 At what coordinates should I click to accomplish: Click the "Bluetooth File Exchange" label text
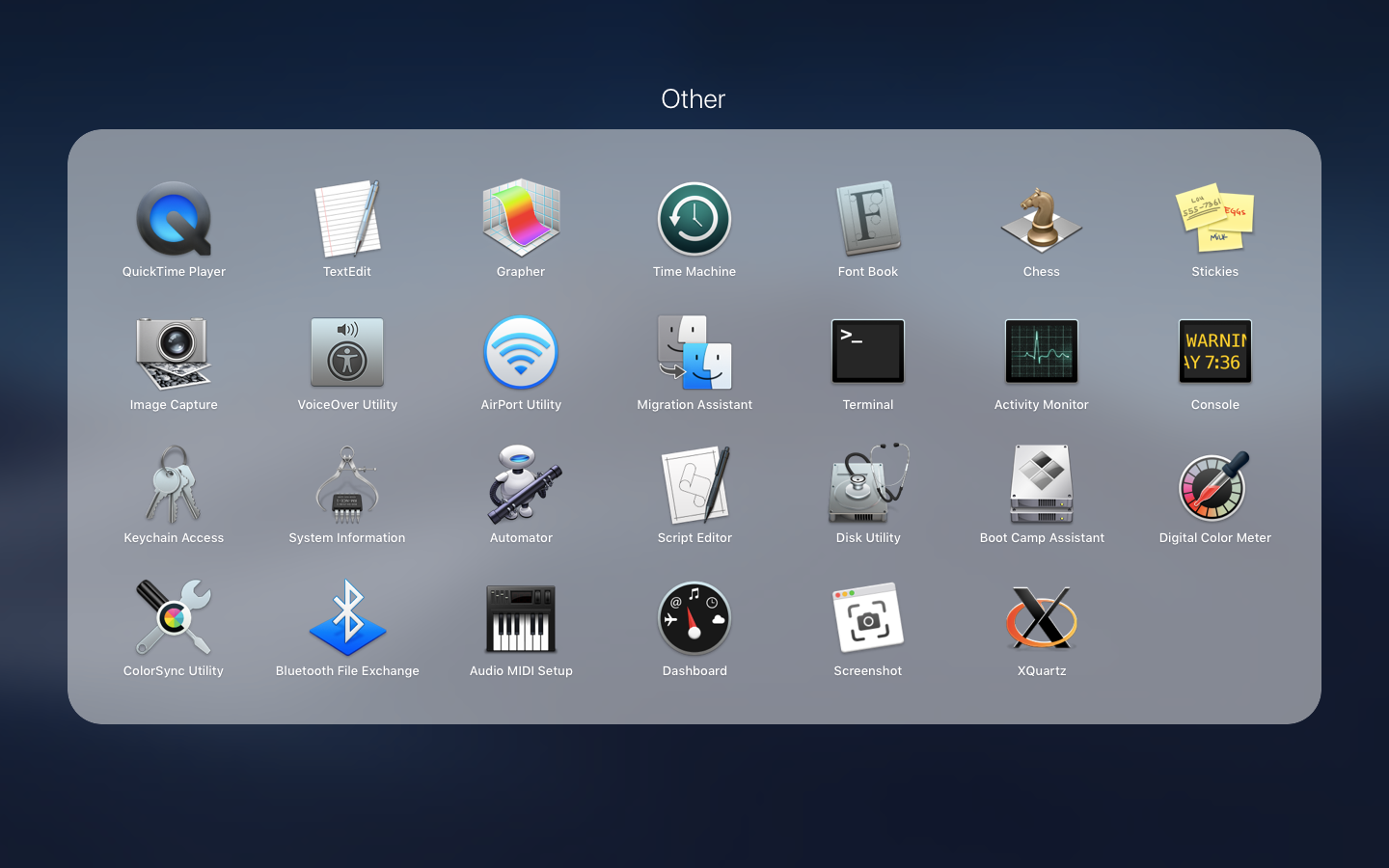[x=347, y=671]
